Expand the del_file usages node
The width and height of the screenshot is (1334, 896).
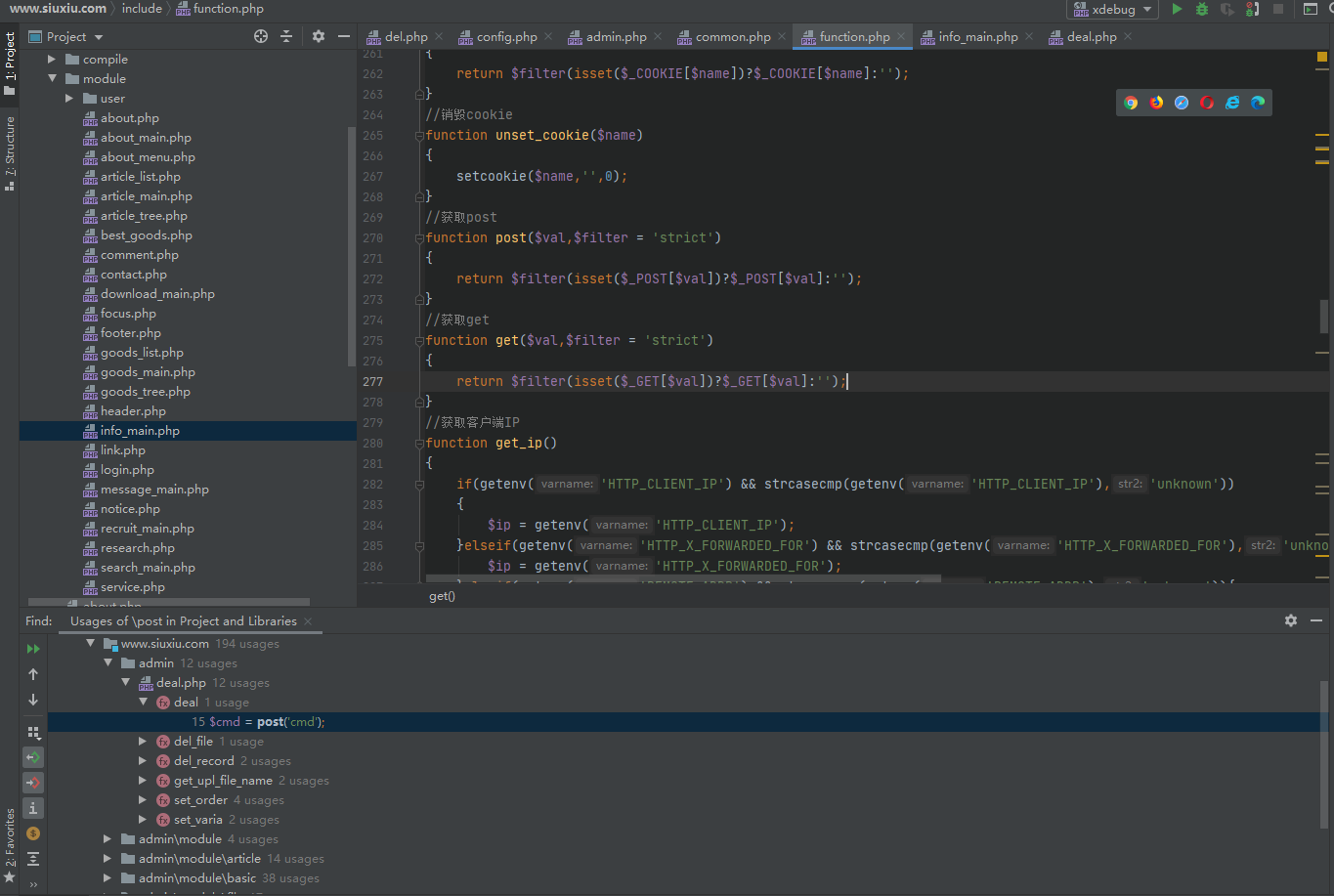pos(144,742)
